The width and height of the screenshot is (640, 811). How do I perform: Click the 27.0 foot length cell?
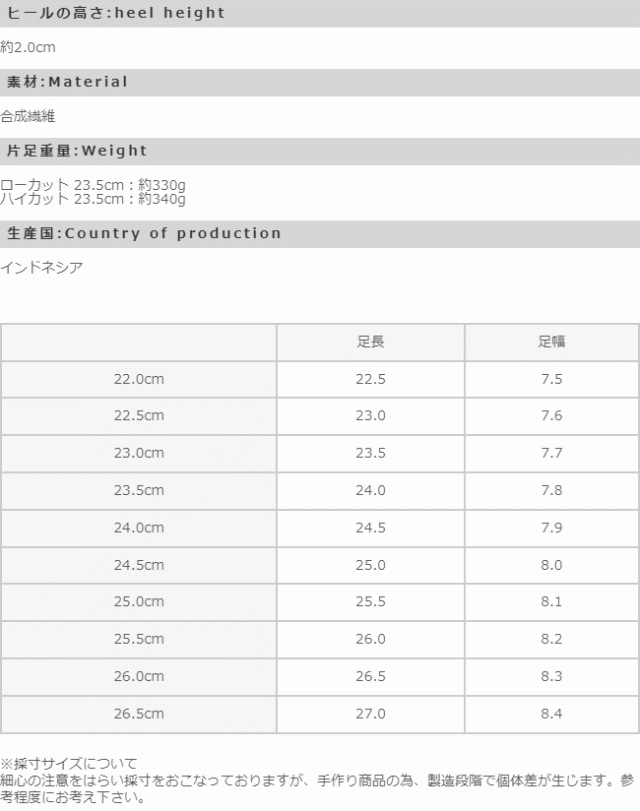tap(370, 713)
